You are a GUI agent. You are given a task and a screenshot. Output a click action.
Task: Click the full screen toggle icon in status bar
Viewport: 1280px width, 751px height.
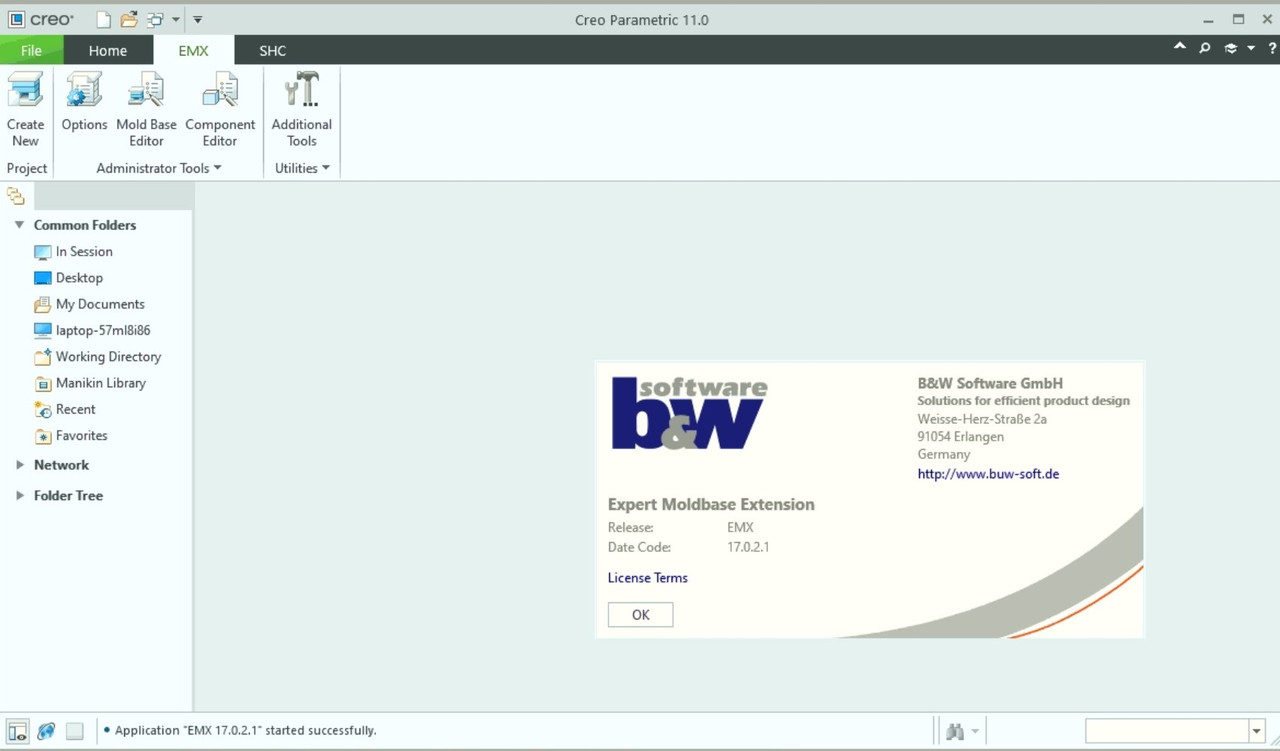click(75, 731)
